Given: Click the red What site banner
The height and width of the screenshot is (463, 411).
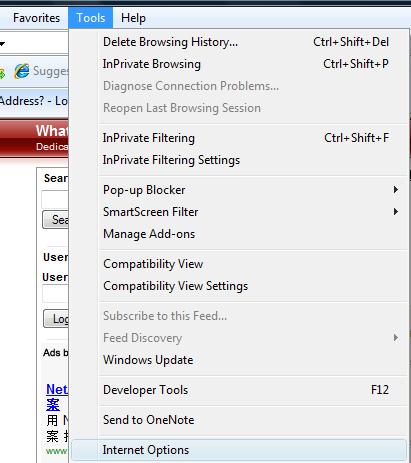Looking at the screenshot, I should [x=34, y=137].
